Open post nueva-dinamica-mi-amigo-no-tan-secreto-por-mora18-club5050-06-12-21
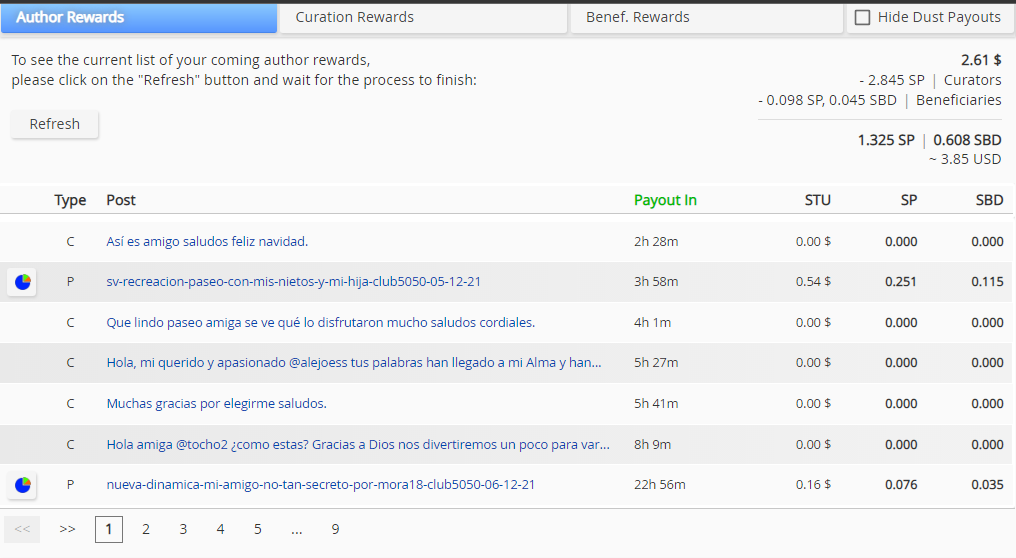 coord(321,485)
